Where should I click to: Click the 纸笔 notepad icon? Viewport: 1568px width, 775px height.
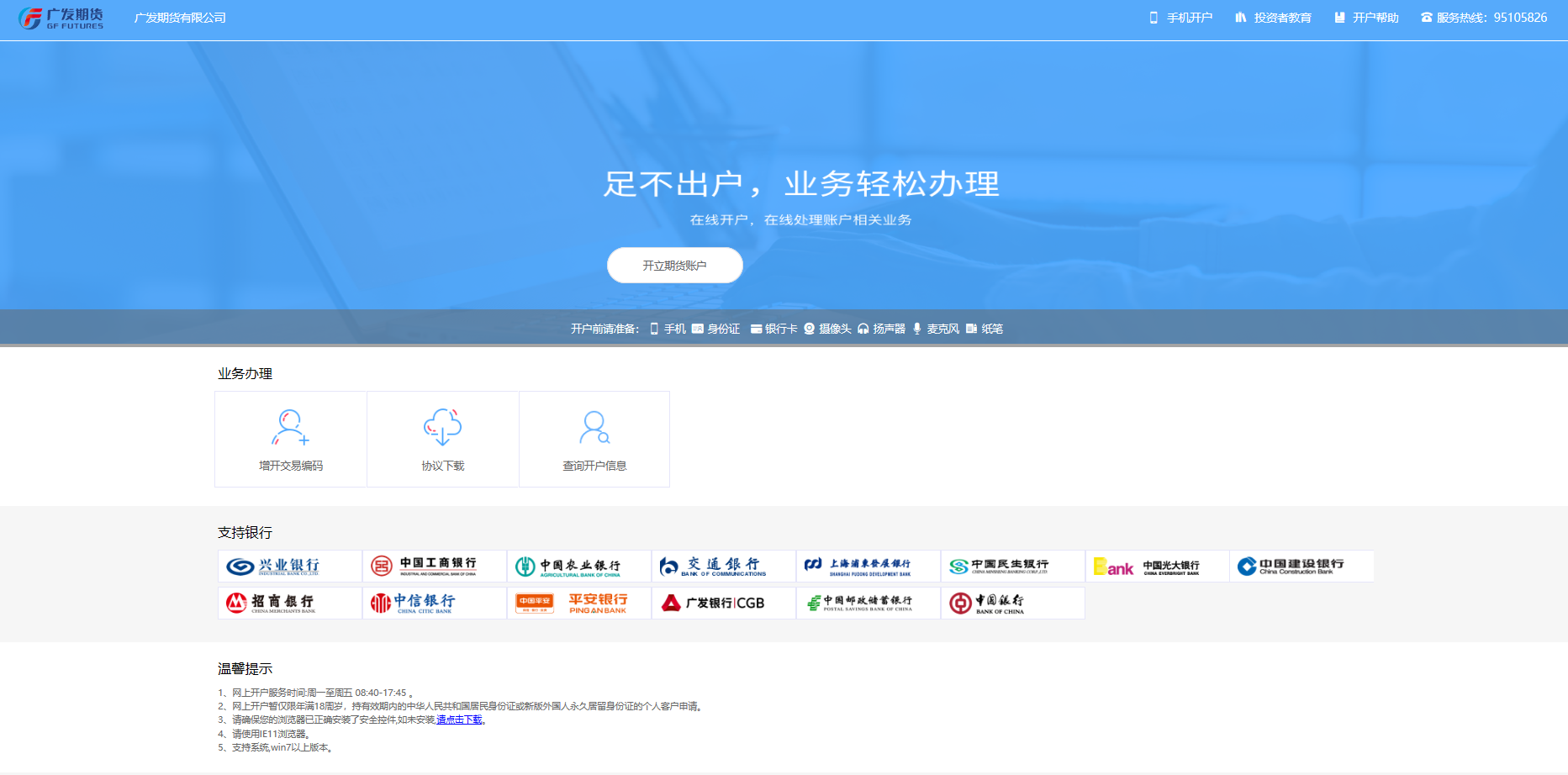click(972, 328)
